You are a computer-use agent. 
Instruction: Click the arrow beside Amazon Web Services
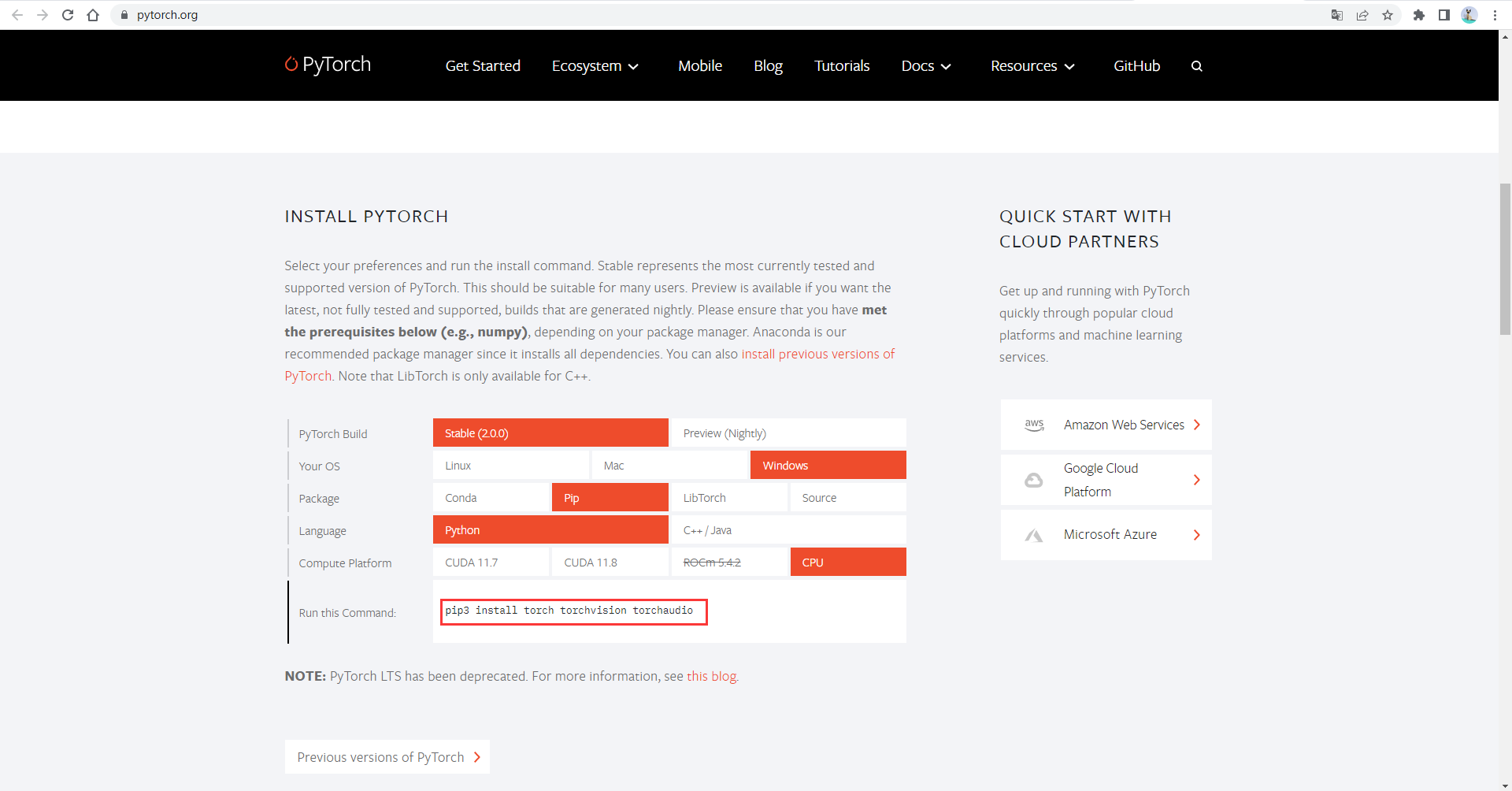point(1197,425)
